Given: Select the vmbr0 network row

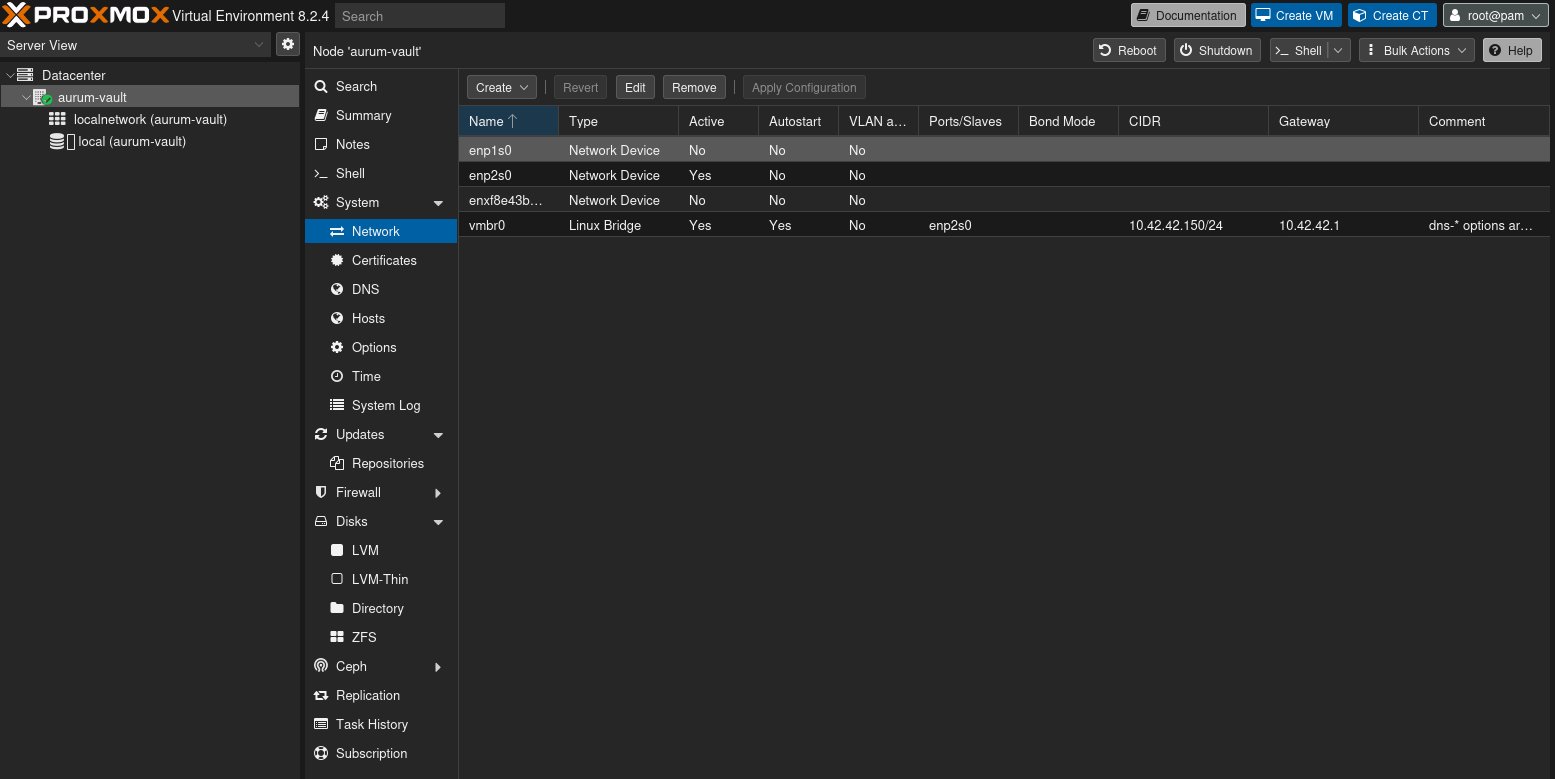Looking at the screenshot, I should [1004, 225].
